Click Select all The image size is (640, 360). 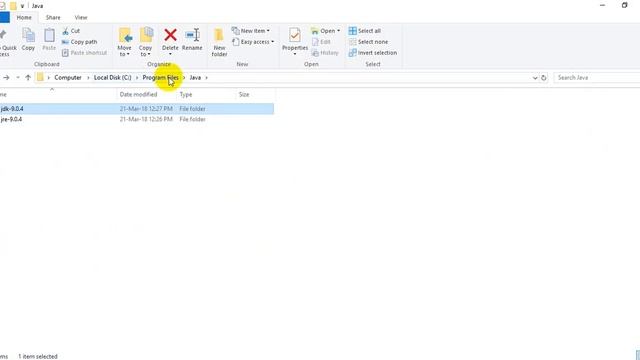365,31
